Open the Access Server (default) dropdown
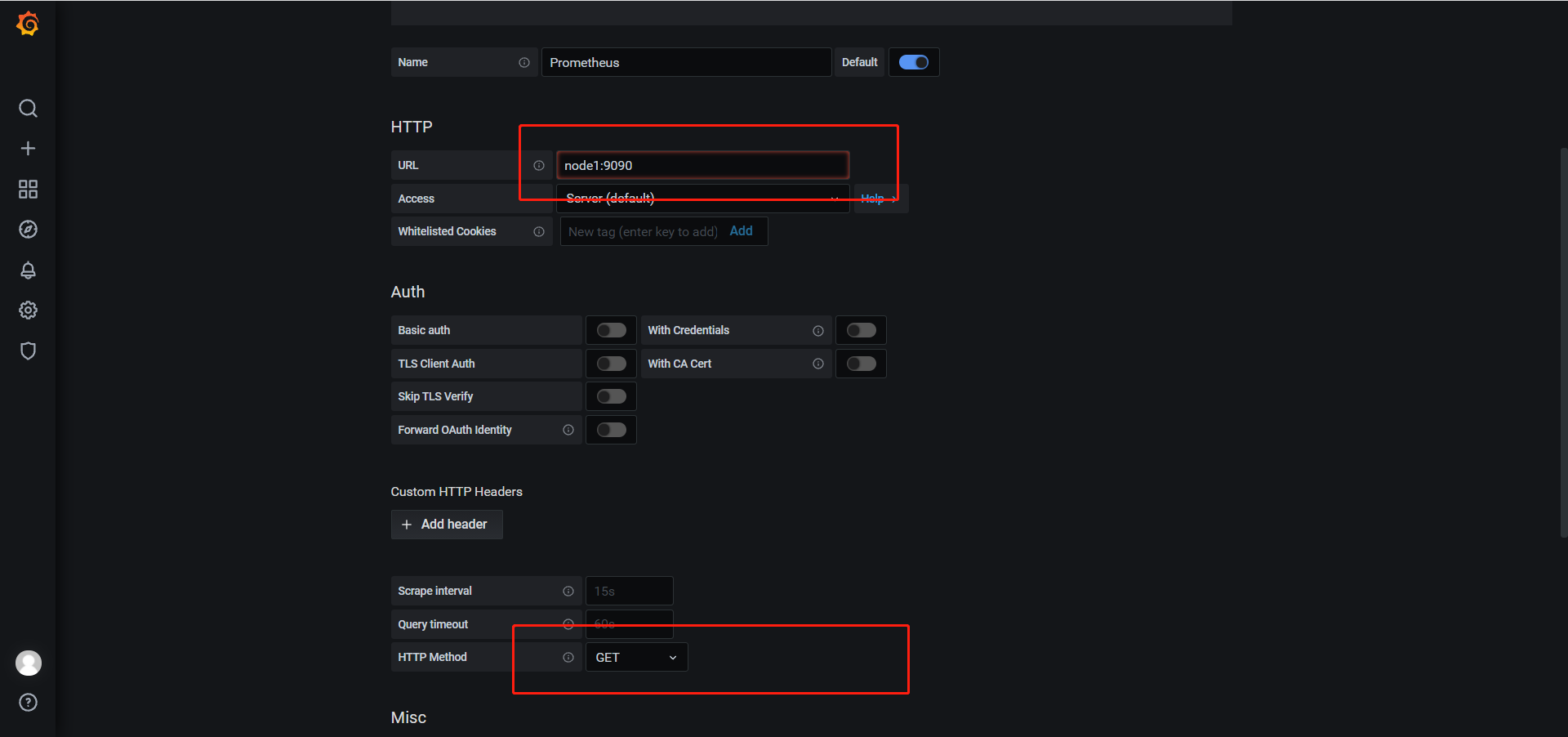1568x737 pixels. tap(703, 199)
